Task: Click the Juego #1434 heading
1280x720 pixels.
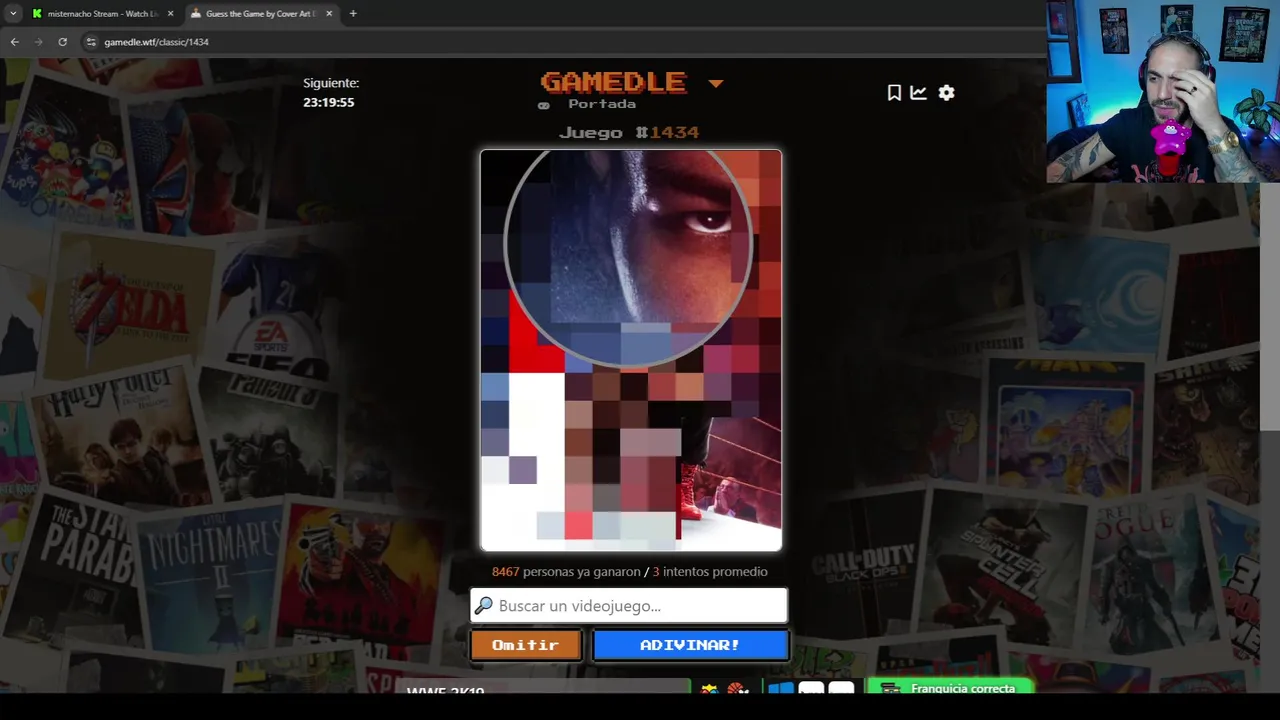Action: tap(629, 132)
